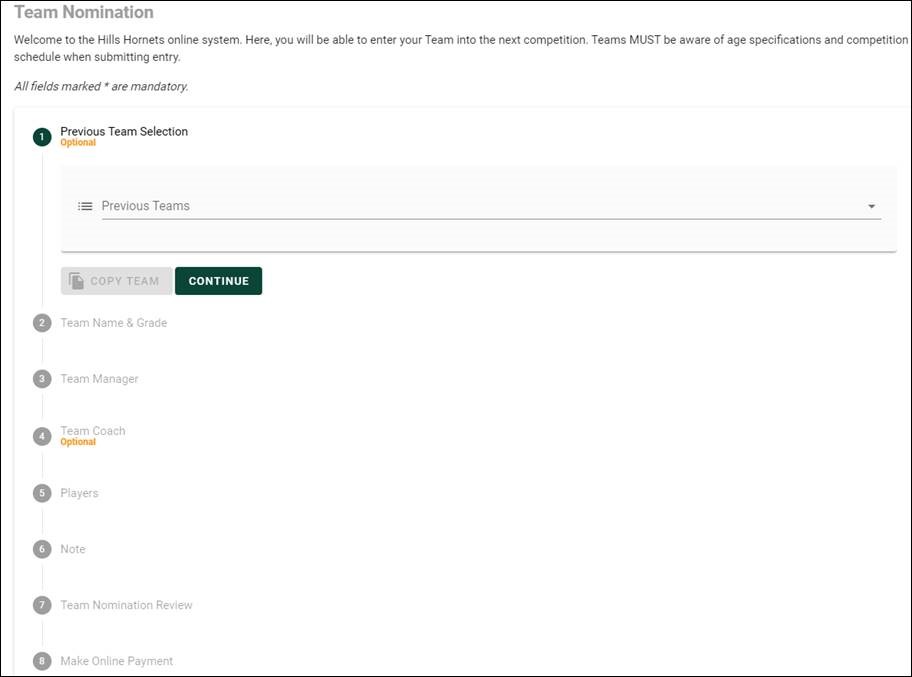This screenshot has height=677, width=912.
Task: Select step 3 number circle
Action: (42, 379)
